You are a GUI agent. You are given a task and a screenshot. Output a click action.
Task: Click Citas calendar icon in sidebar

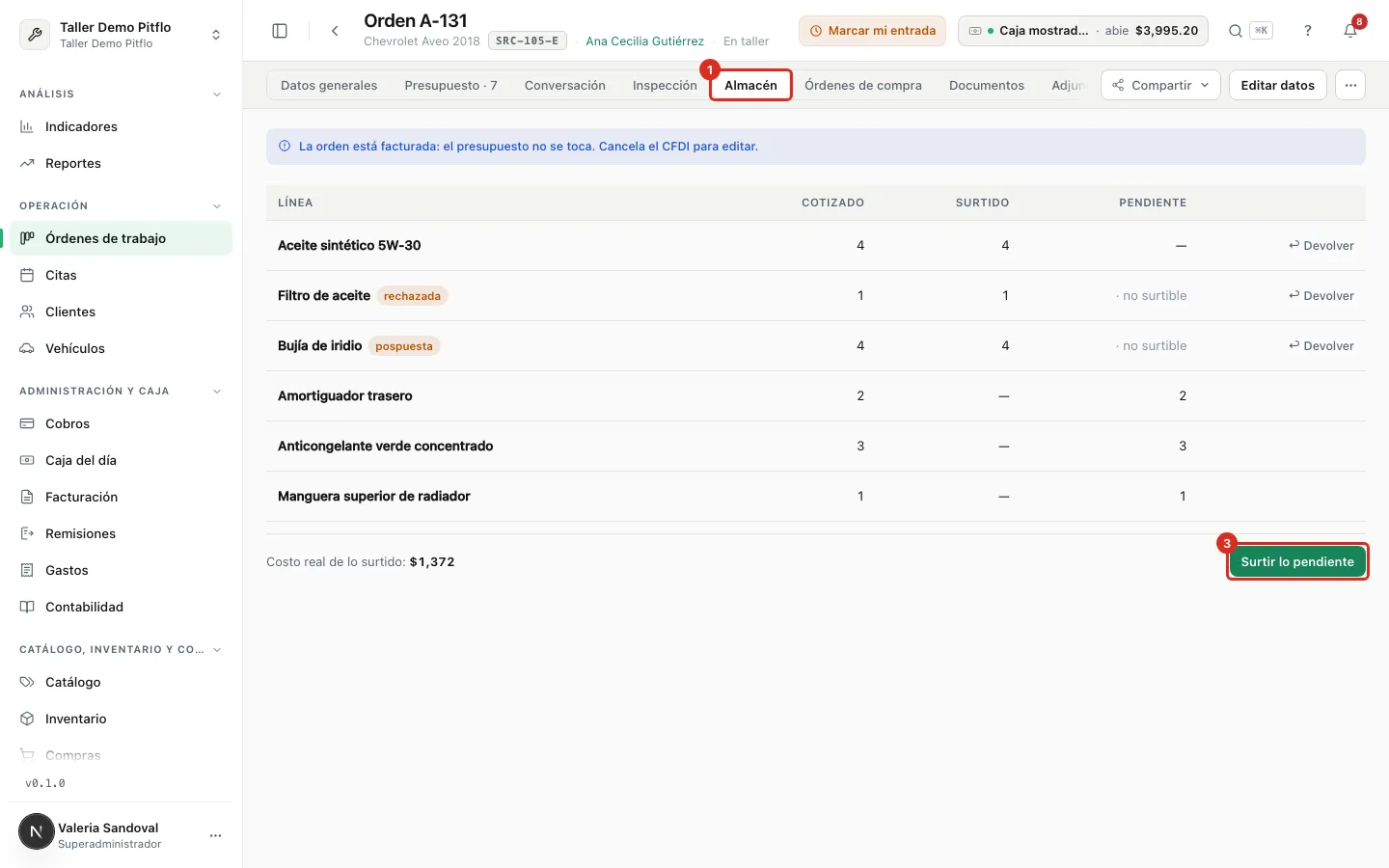click(27, 275)
